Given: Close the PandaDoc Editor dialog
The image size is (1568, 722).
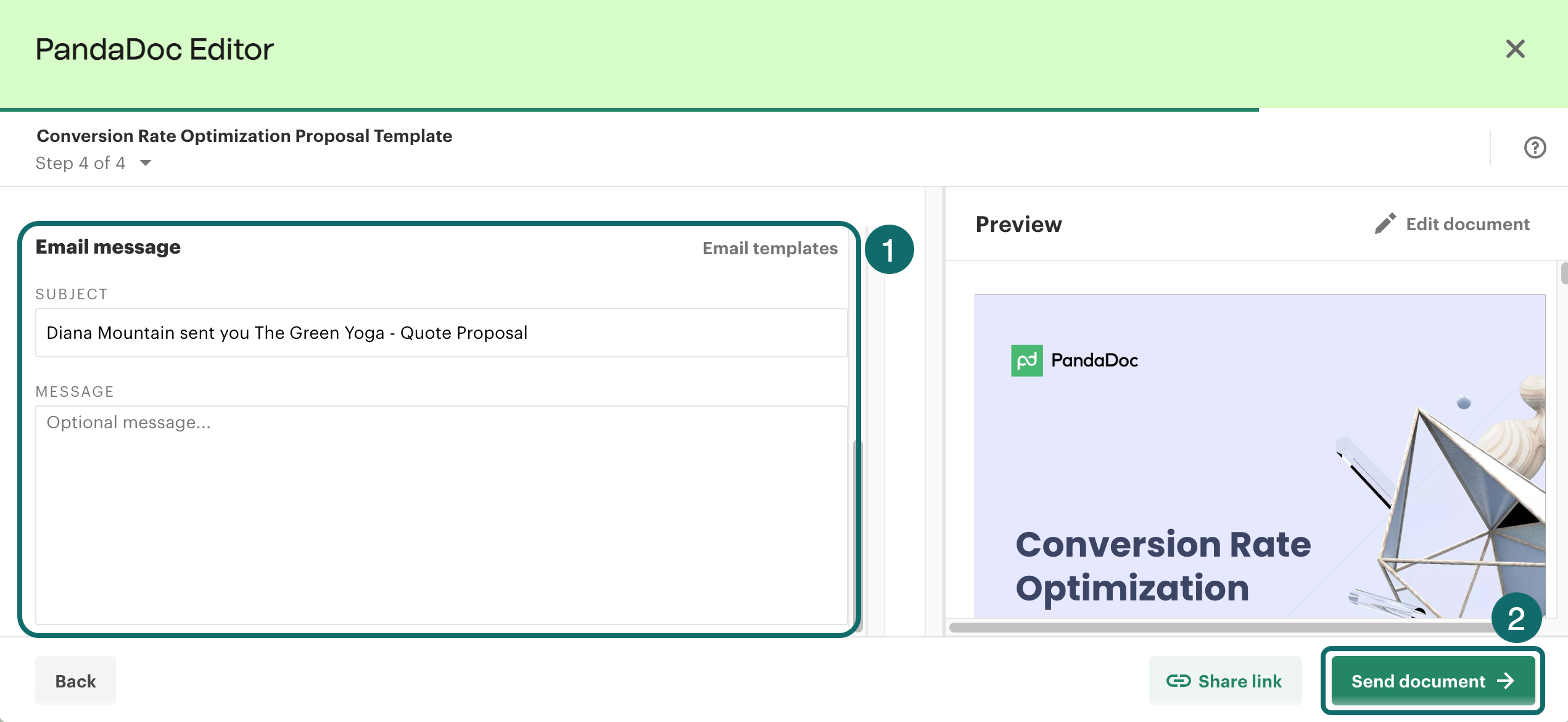Looking at the screenshot, I should 1515,49.
